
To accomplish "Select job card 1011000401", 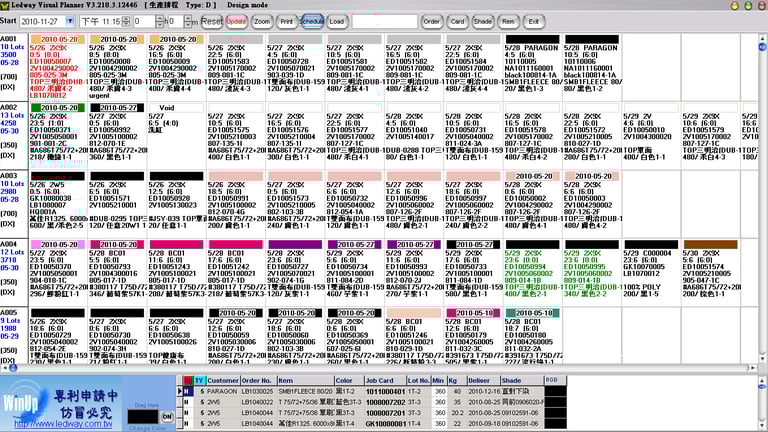I will click(x=385, y=392).
